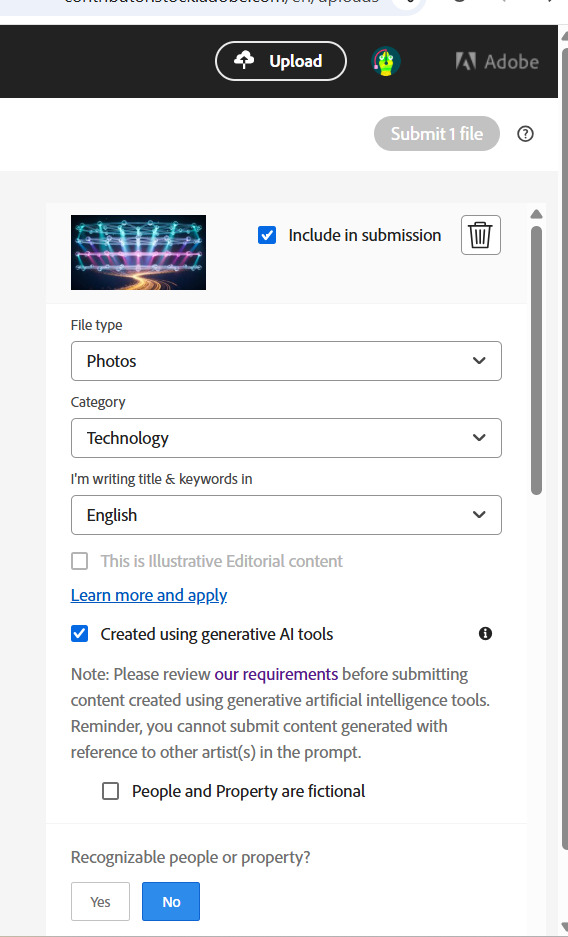The image size is (568, 937).
Task: Click the trash delete file icon
Action: click(481, 235)
